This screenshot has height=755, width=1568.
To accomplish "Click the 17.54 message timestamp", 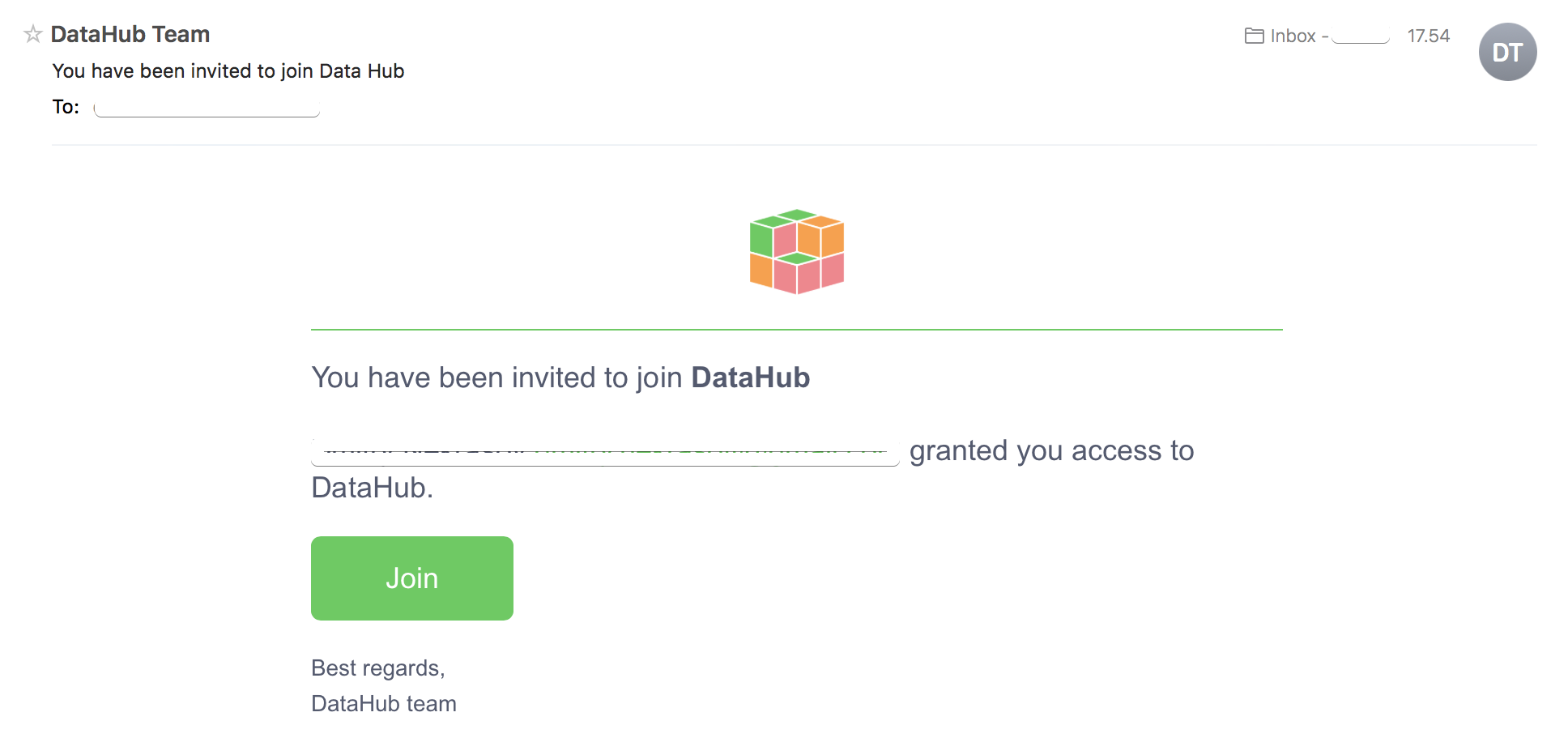I will (x=1428, y=36).
